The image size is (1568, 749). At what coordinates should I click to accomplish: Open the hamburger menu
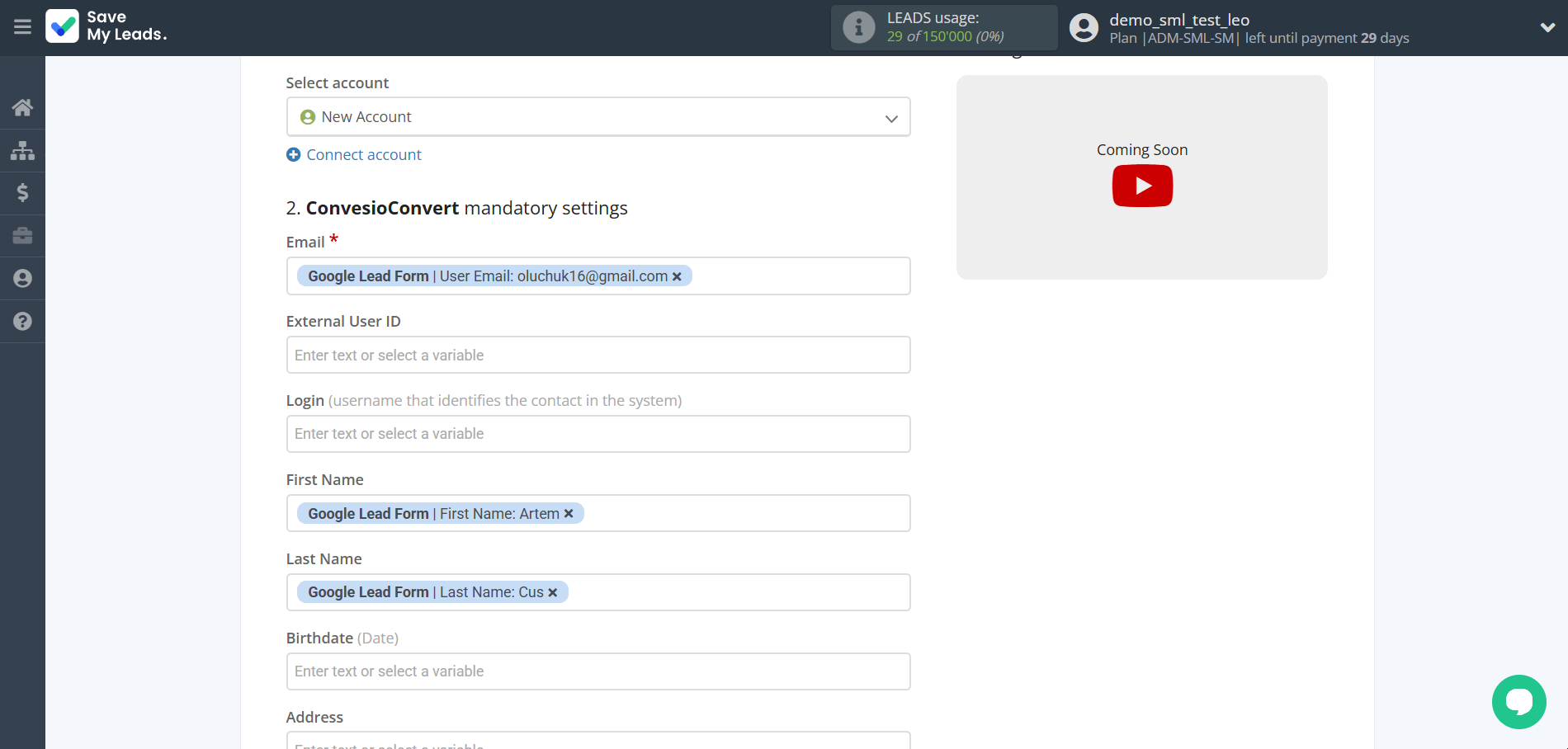click(x=22, y=27)
